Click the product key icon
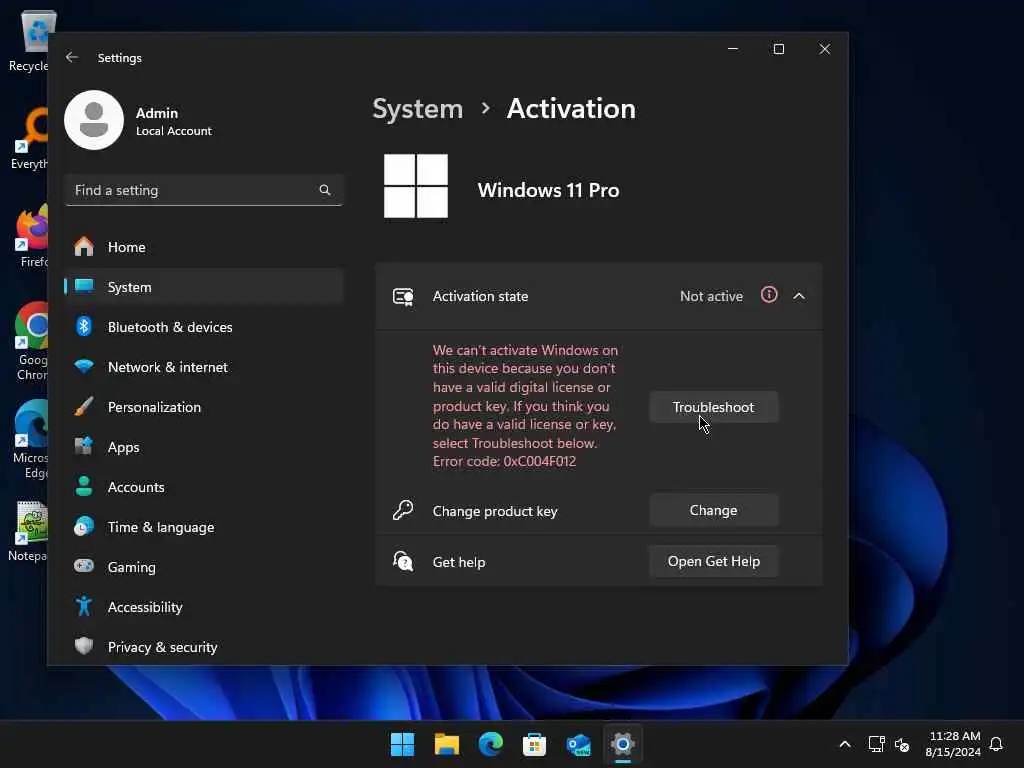Image resolution: width=1024 pixels, height=768 pixels. (403, 510)
